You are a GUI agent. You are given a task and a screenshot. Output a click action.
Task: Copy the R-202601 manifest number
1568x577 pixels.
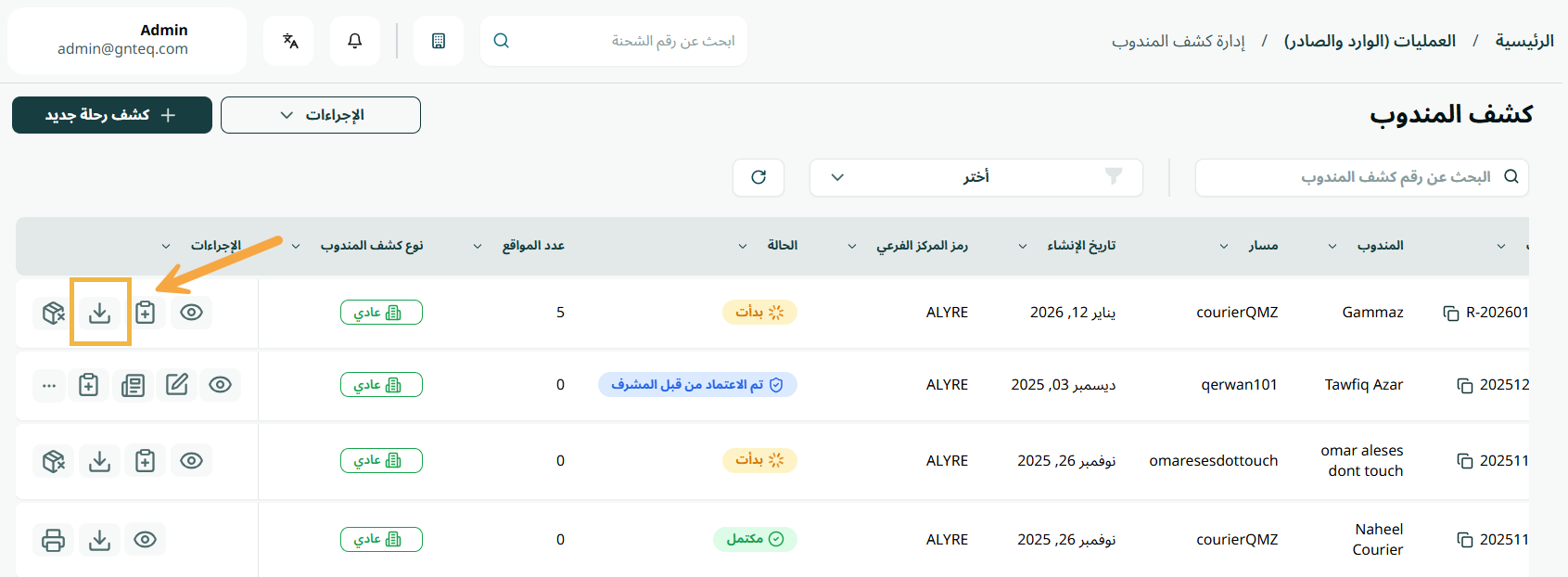(x=1451, y=313)
